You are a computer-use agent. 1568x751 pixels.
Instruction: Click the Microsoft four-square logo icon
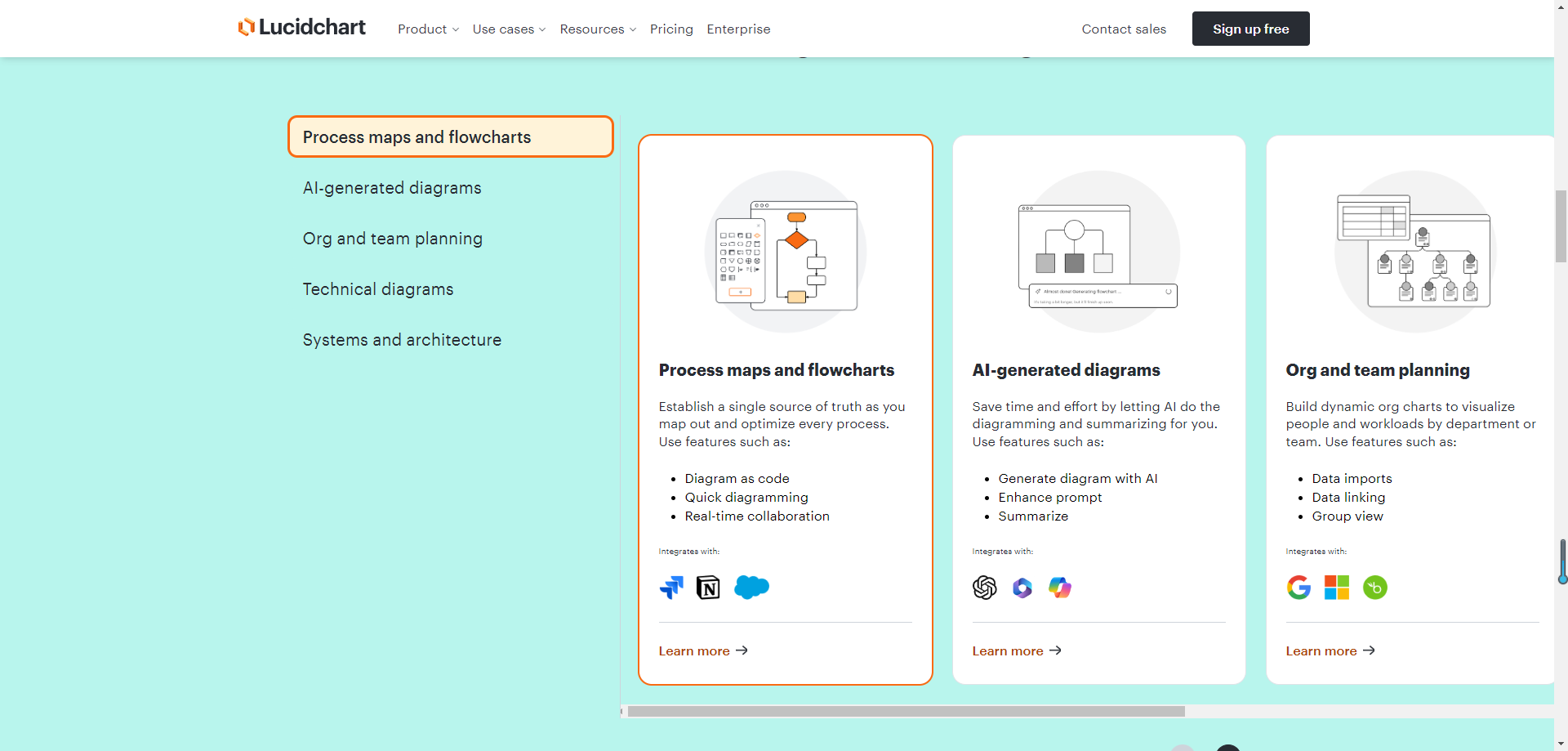click(1337, 588)
